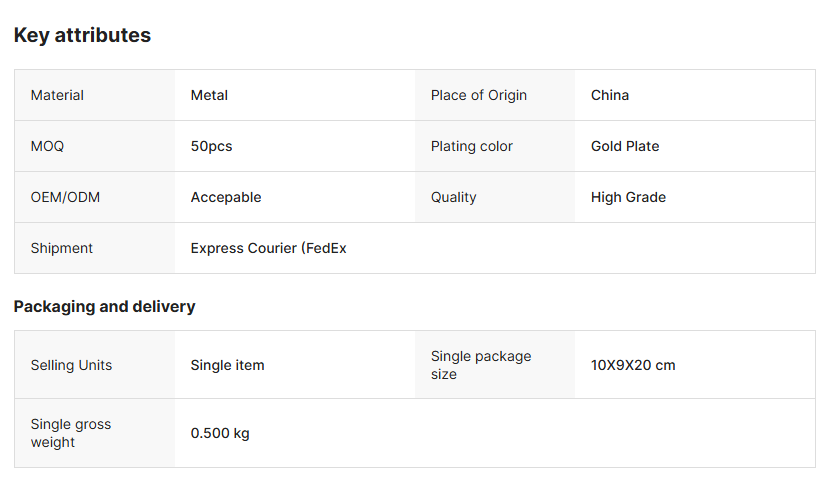Click the Shipment attribute label

[x=61, y=248]
